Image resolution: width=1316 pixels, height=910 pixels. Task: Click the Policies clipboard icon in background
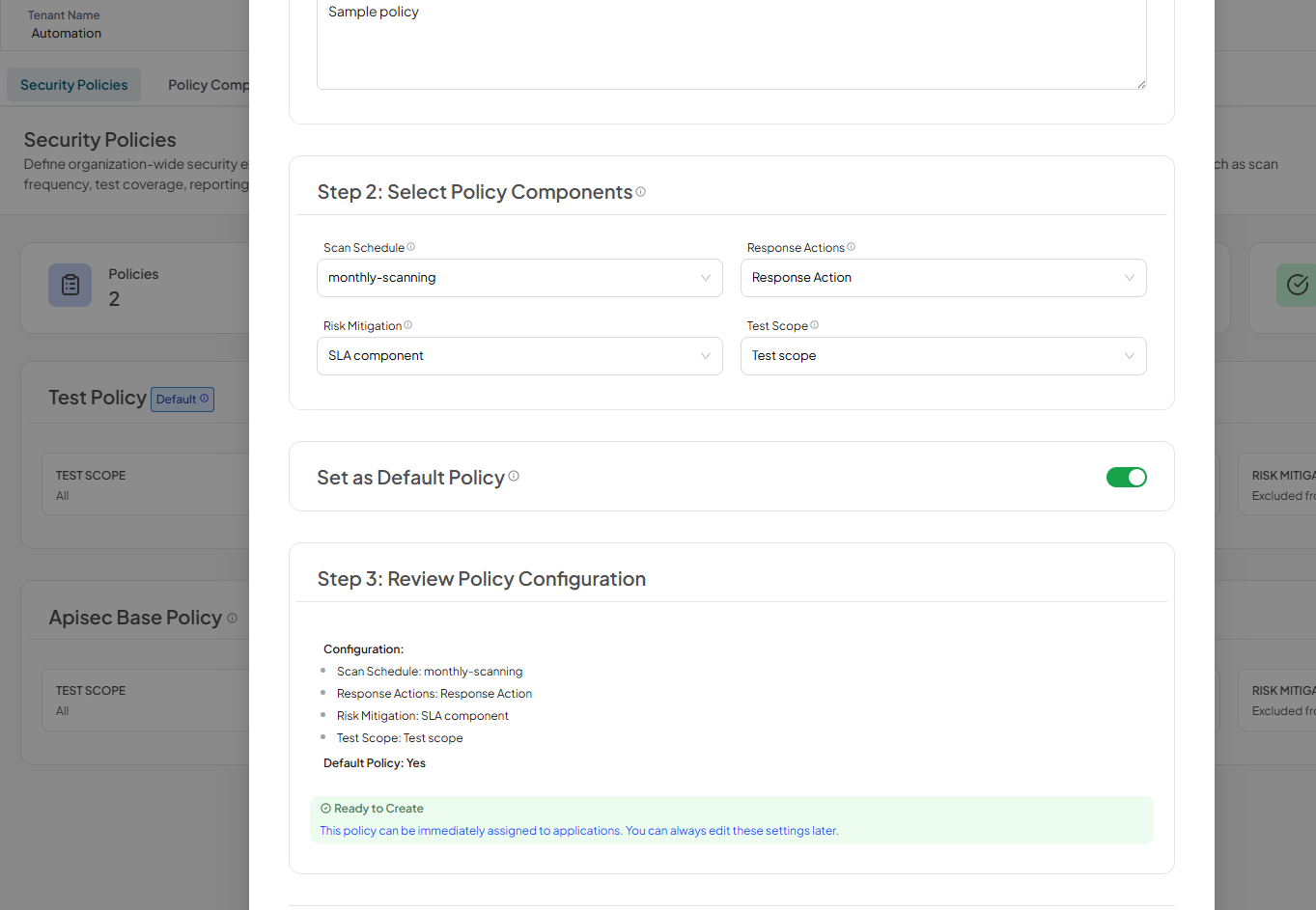(70, 285)
